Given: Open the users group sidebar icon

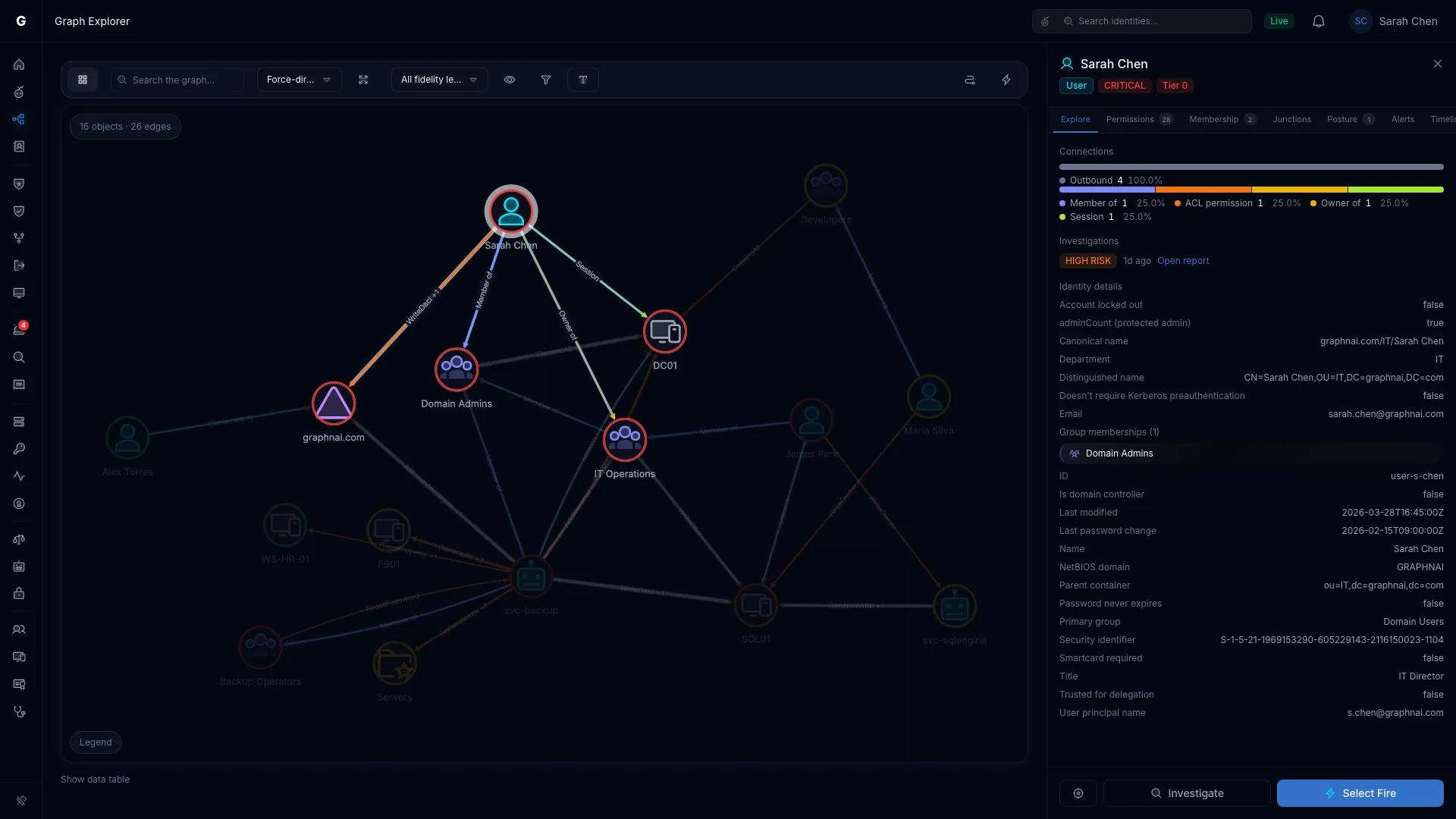Looking at the screenshot, I should [x=19, y=629].
